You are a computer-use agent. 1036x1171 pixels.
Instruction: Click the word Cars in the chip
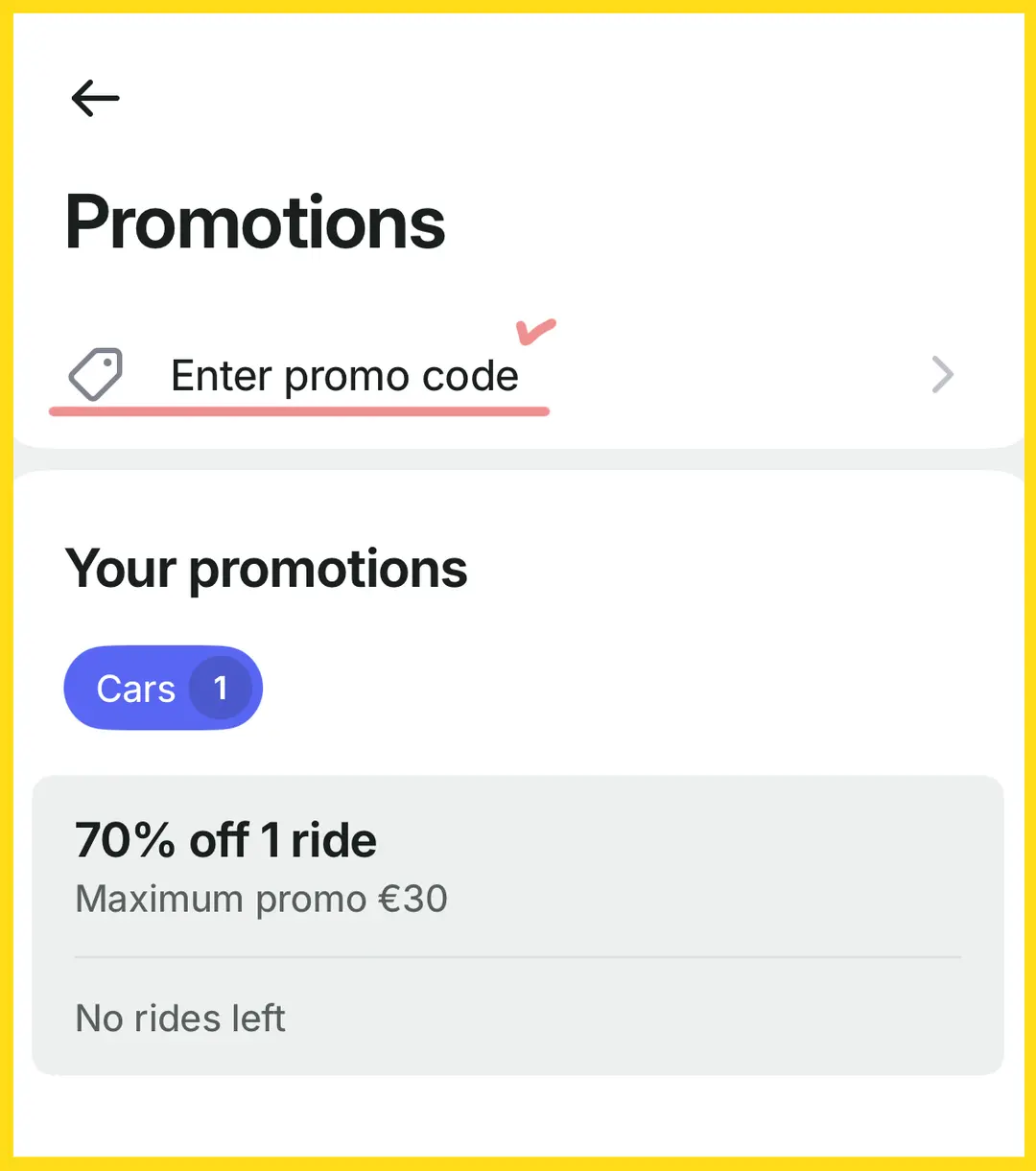[x=136, y=689]
